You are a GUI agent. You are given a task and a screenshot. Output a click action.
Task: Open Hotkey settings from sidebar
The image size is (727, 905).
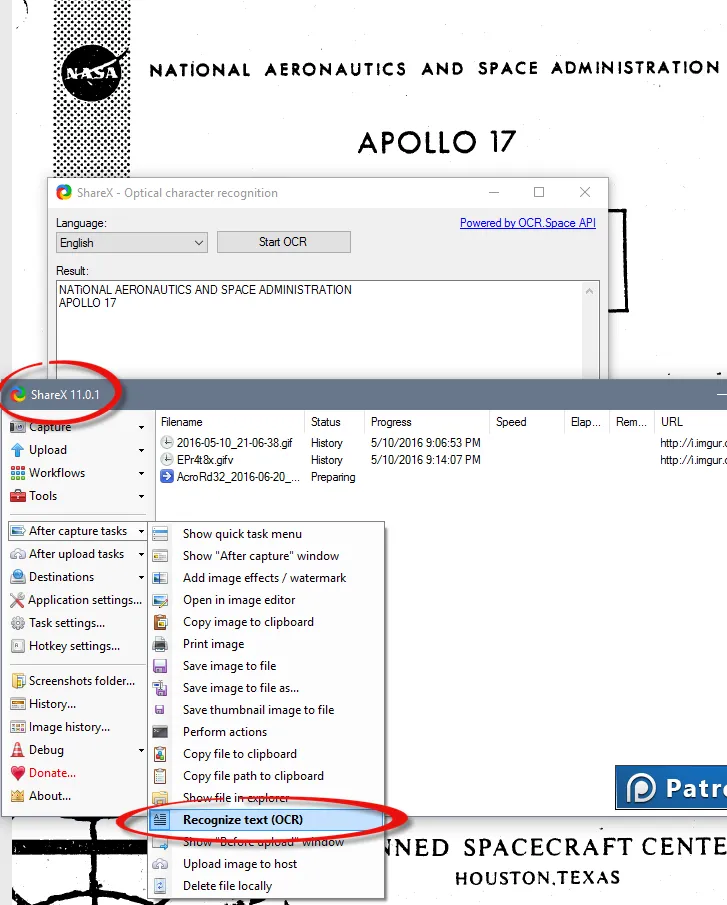[73, 646]
